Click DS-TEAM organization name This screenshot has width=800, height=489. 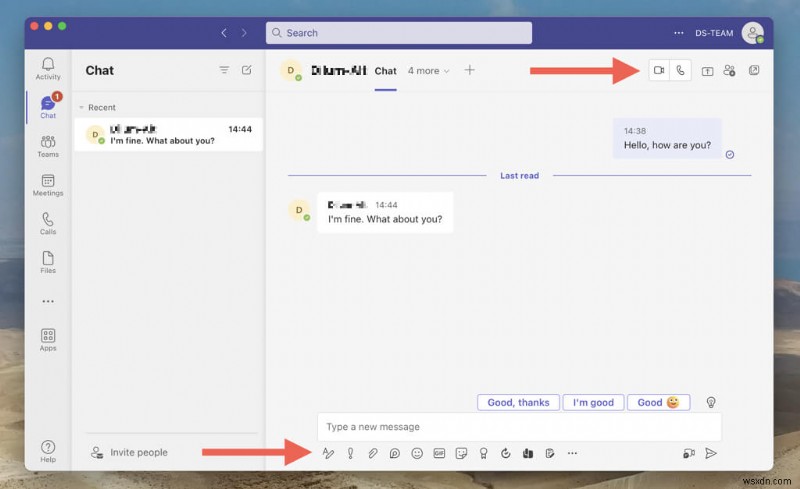tap(714, 33)
